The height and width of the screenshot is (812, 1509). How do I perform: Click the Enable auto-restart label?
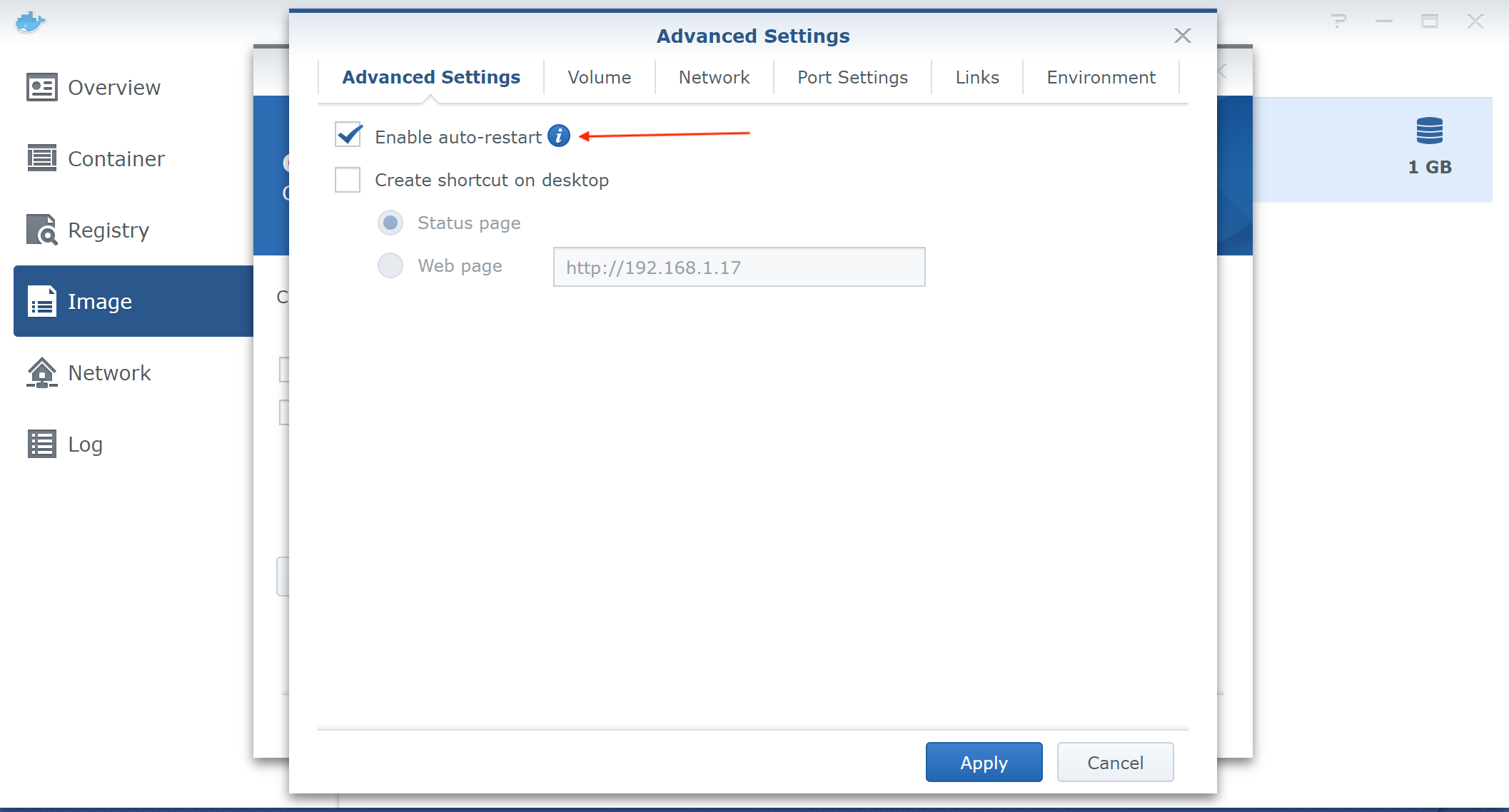pyautogui.click(x=458, y=137)
